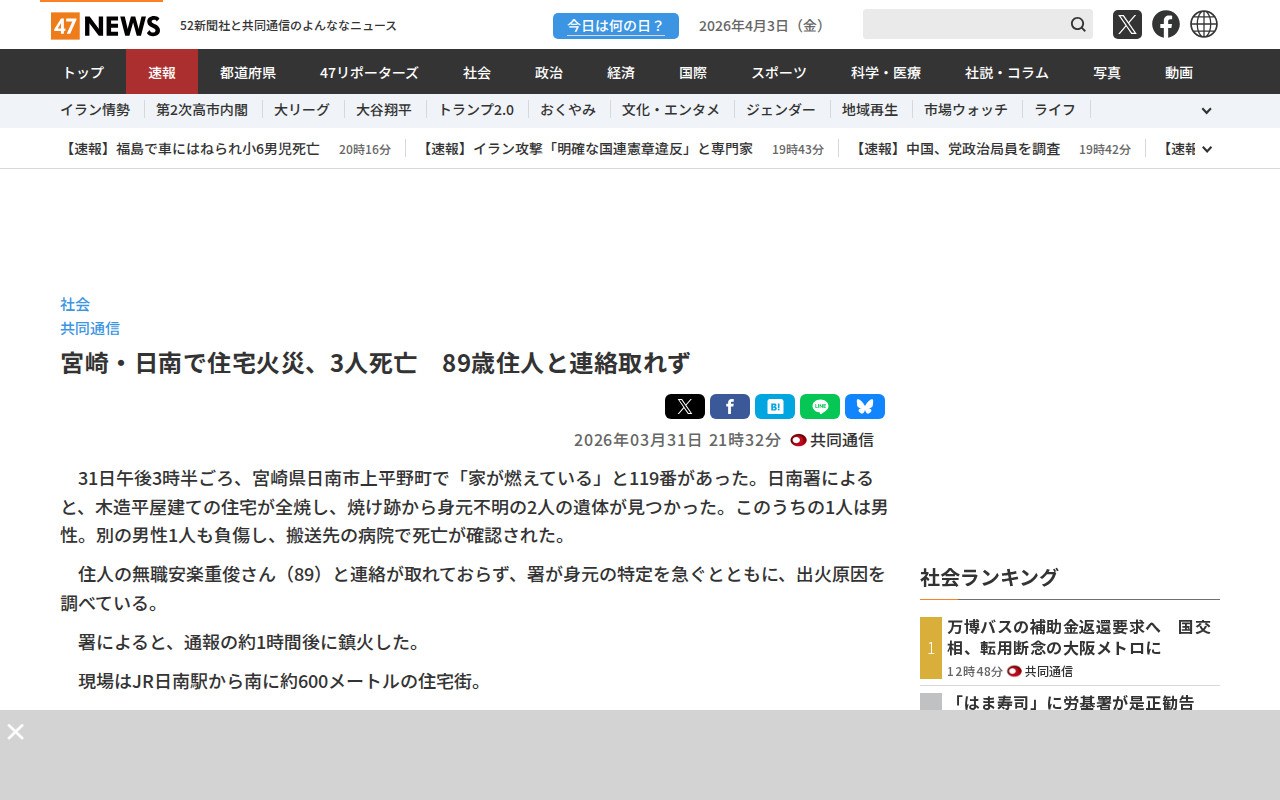Open breaking news 福島で車にはねられ小6男児死亡
The image size is (1280, 800).
pos(191,149)
